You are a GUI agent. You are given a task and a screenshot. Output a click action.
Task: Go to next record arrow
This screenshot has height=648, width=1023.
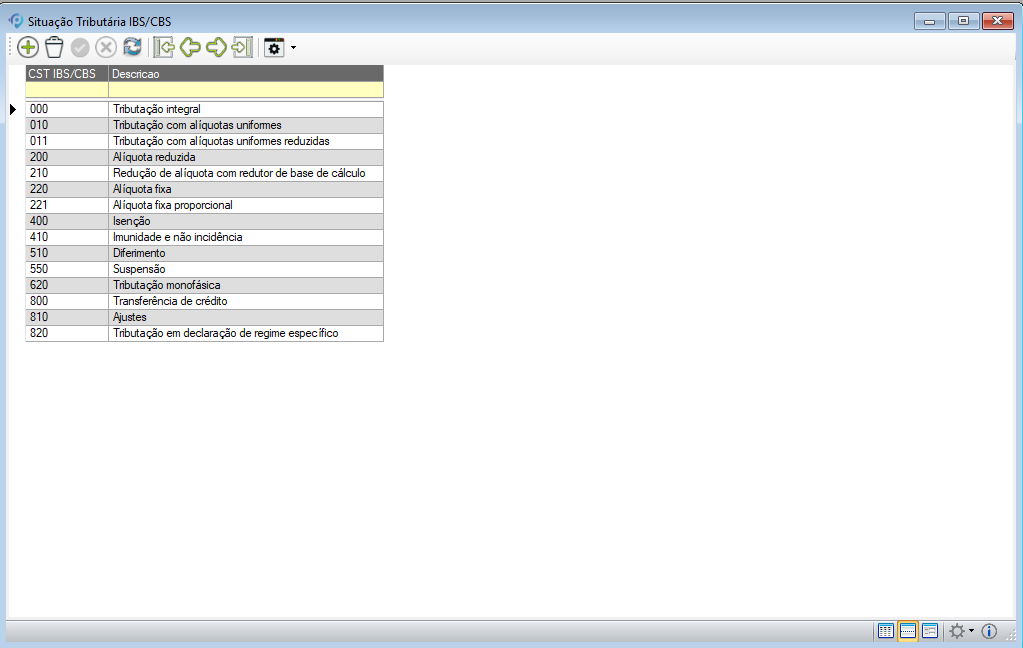pyautogui.click(x=216, y=48)
